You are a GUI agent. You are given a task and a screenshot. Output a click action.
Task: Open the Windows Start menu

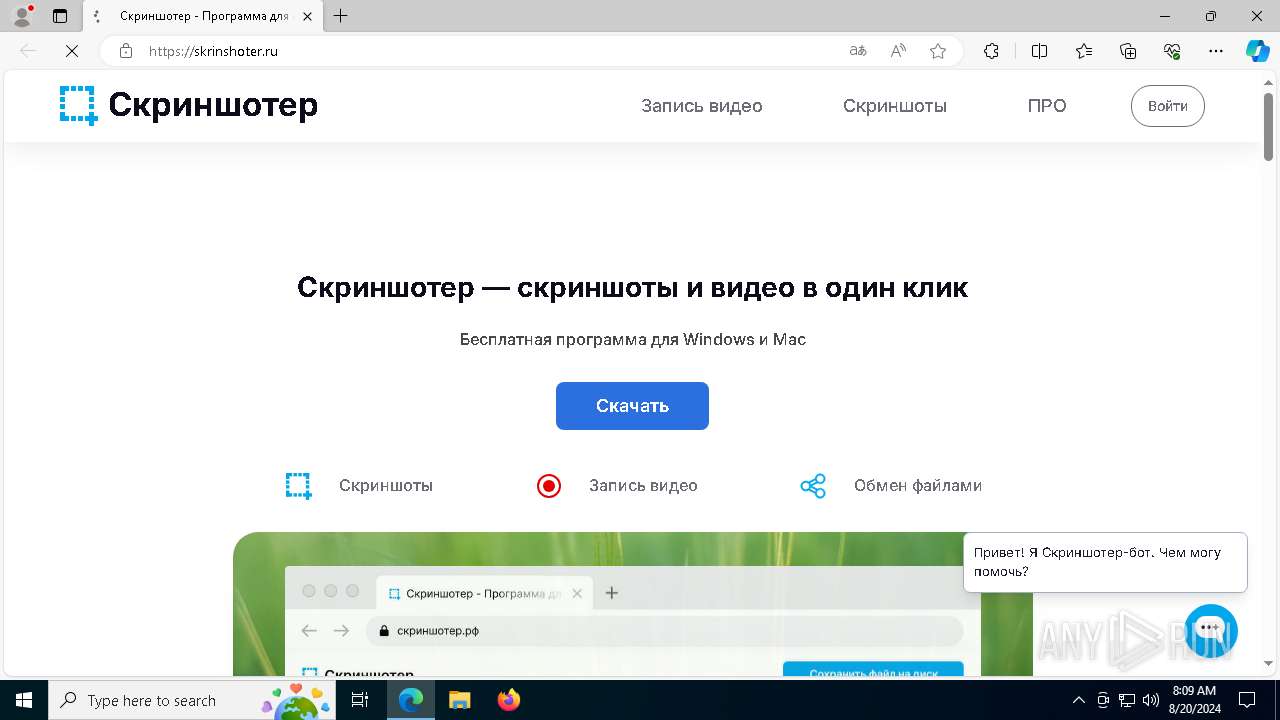pyautogui.click(x=24, y=700)
